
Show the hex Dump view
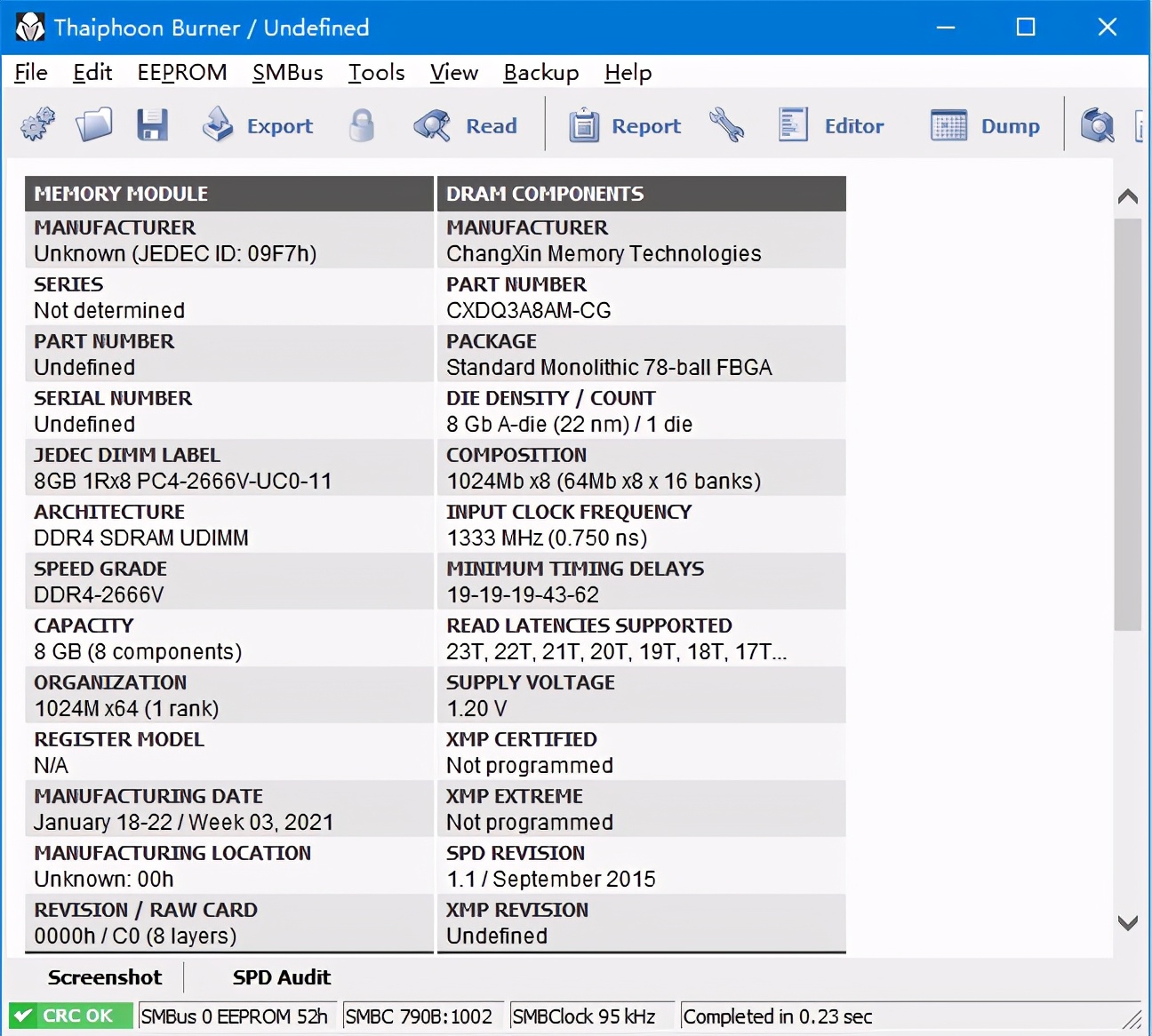pos(985,125)
